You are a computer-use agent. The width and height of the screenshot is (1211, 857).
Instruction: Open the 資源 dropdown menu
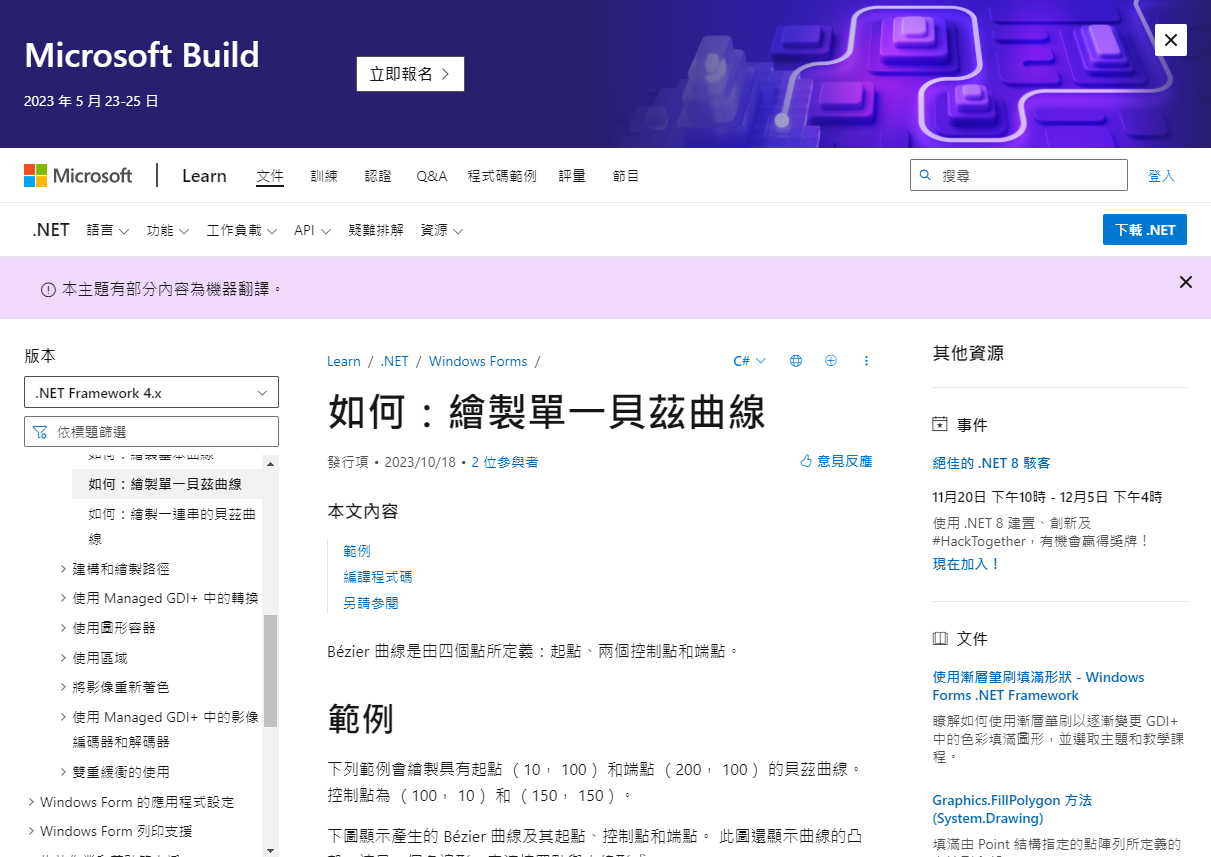coord(442,230)
